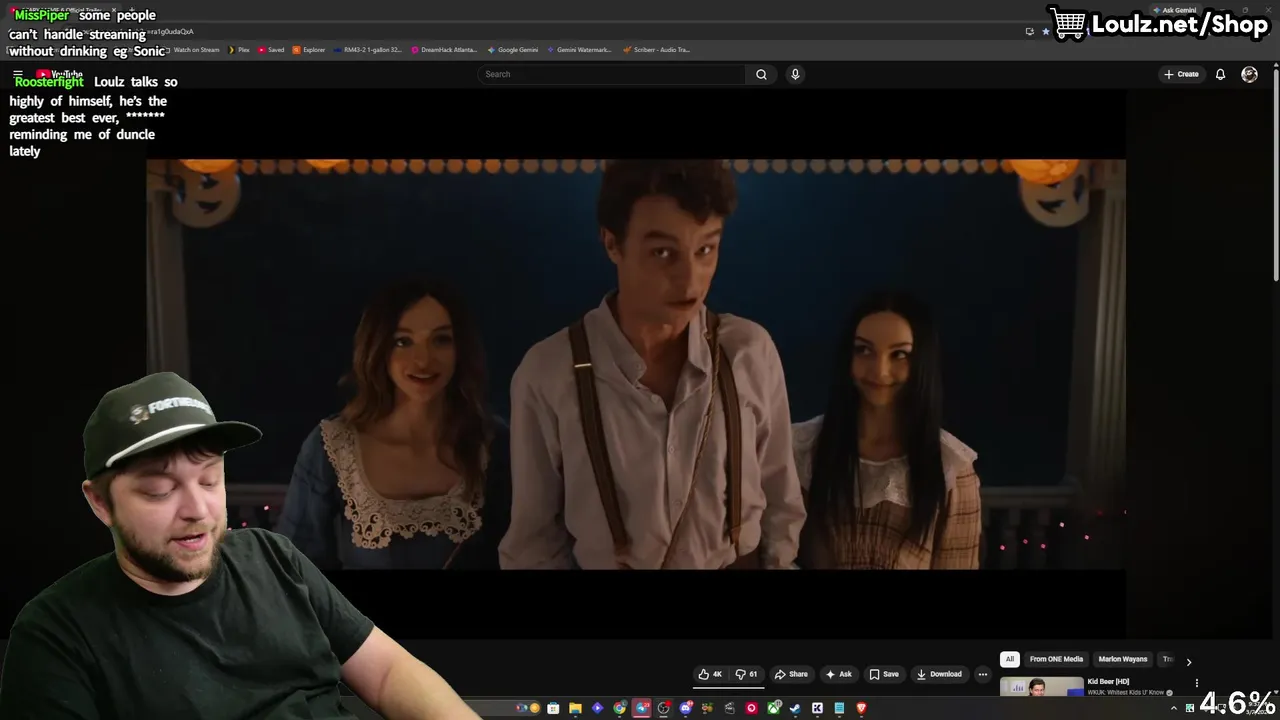Start voice search with the microphone
This screenshot has height=720, width=1280.
(x=795, y=74)
